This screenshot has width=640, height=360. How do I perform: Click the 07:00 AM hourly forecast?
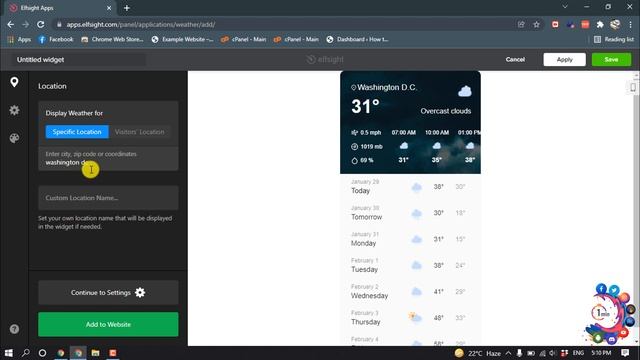pos(404,146)
